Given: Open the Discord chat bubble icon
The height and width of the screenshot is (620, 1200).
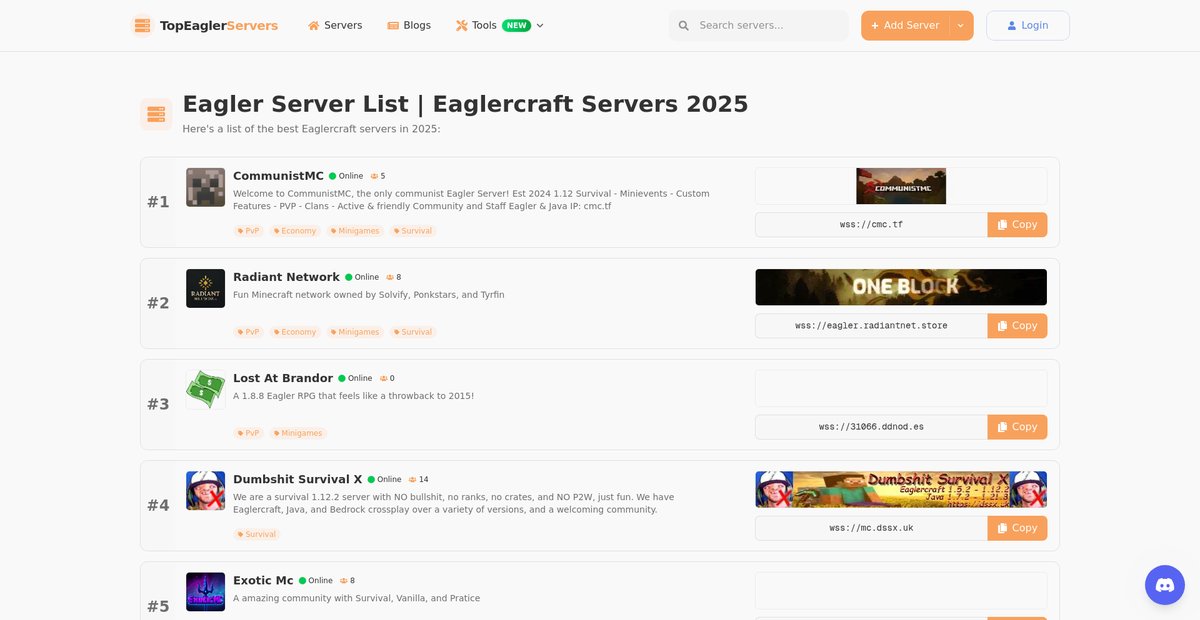Looking at the screenshot, I should point(1165,585).
